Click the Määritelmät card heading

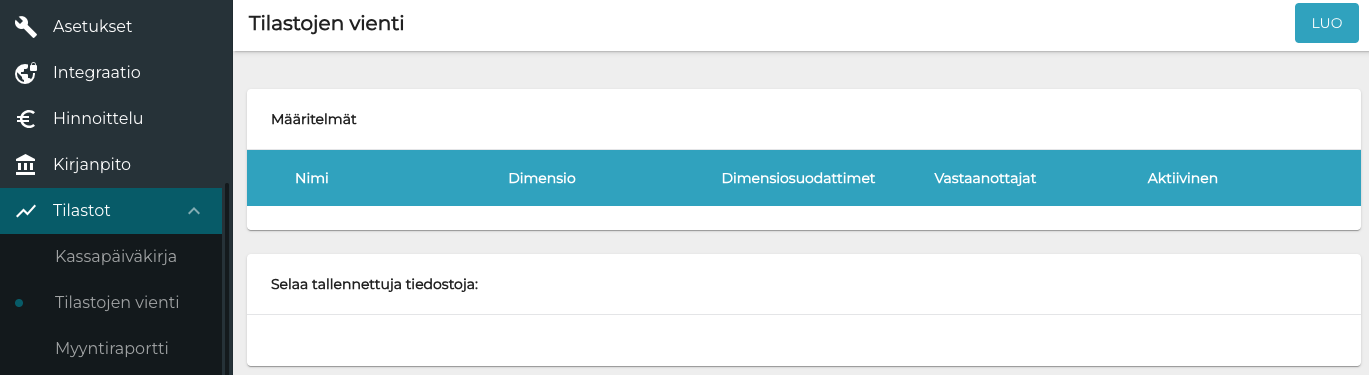(x=314, y=119)
